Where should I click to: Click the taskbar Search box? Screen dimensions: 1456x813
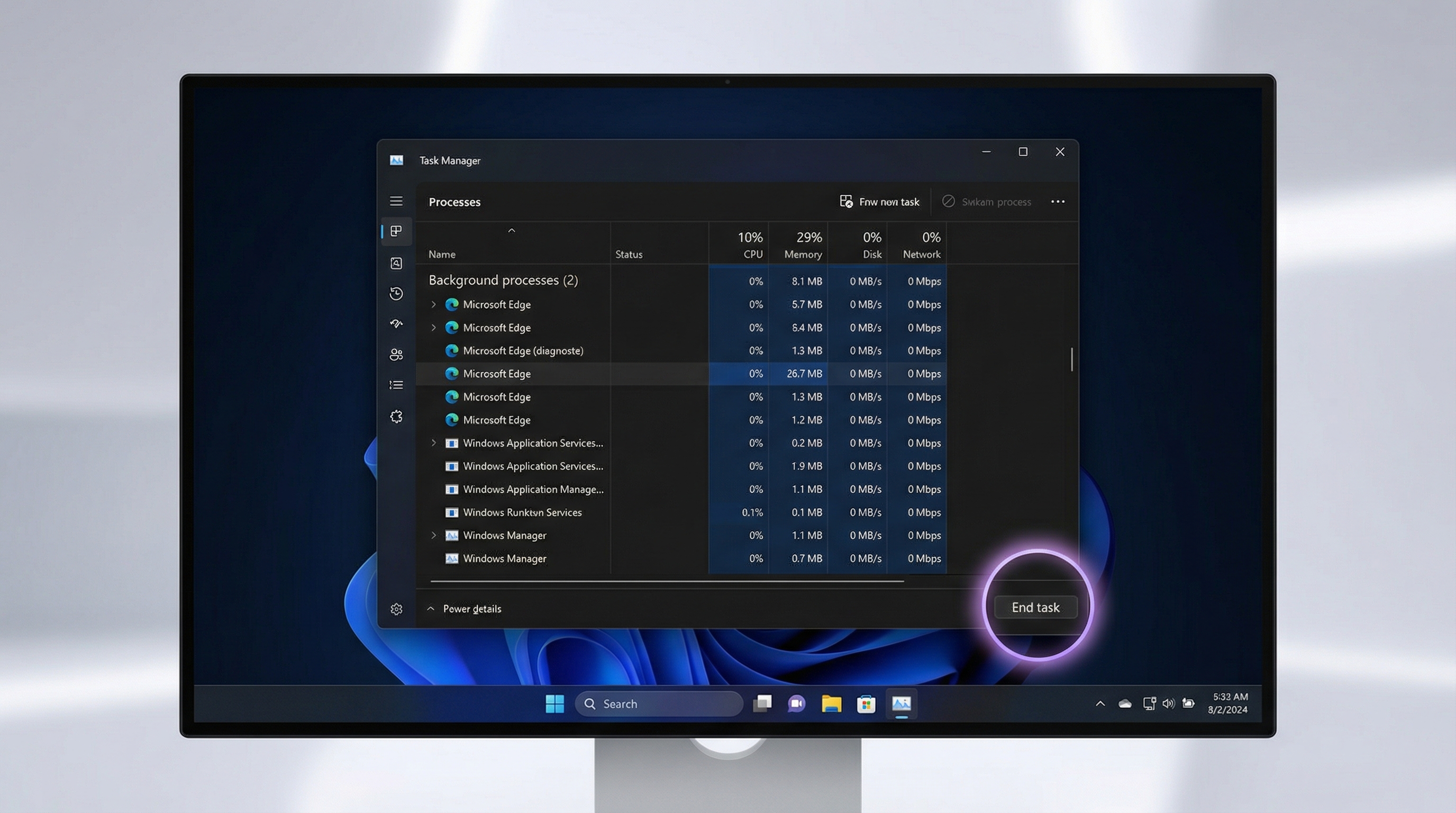click(x=659, y=704)
